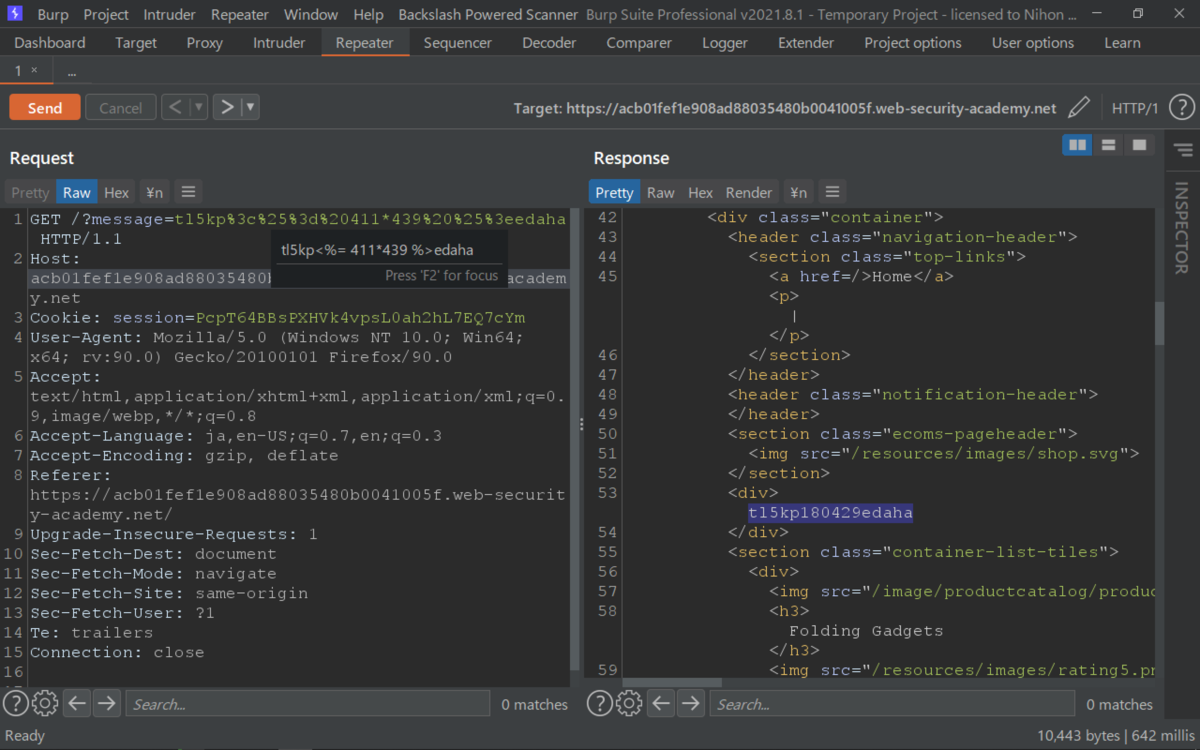The width and height of the screenshot is (1200, 750).
Task: Switch Request view to Pretty
Action: coord(30,192)
